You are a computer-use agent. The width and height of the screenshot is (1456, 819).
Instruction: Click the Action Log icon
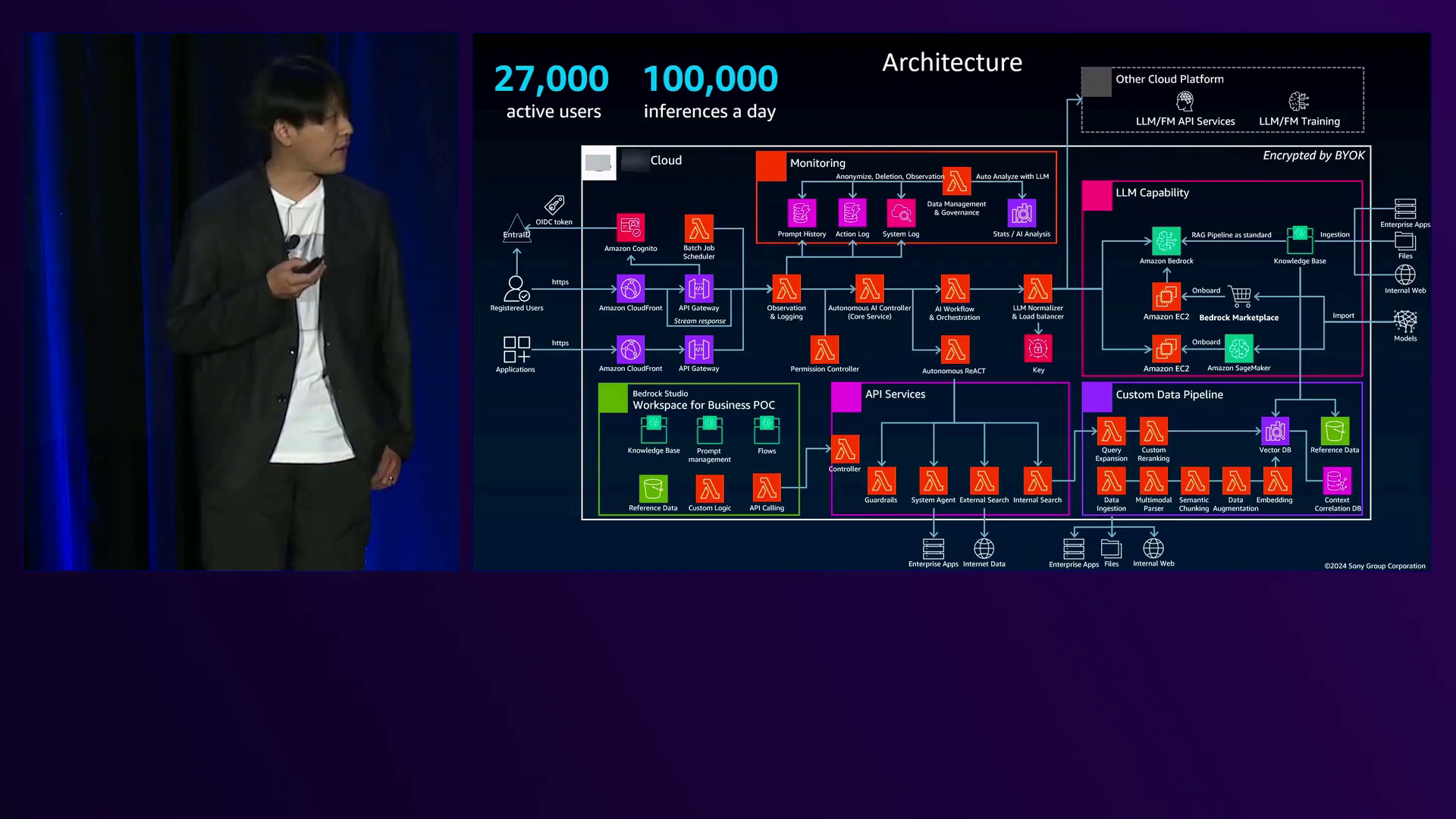click(852, 213)
